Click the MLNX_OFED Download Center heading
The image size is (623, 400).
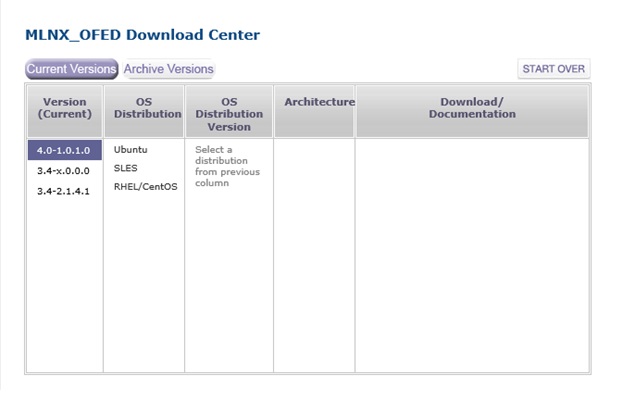pyautogui.click(x=143, y=35)
